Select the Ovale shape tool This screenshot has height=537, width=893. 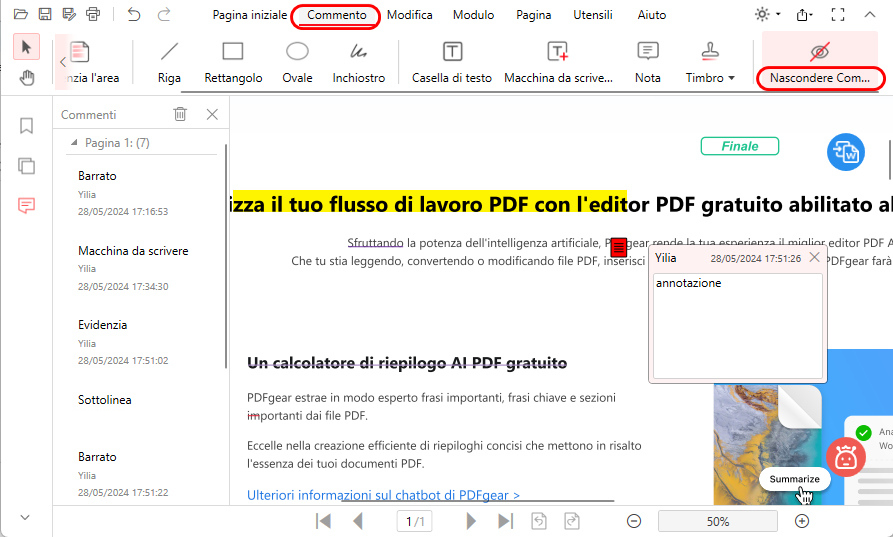(297, 63)
